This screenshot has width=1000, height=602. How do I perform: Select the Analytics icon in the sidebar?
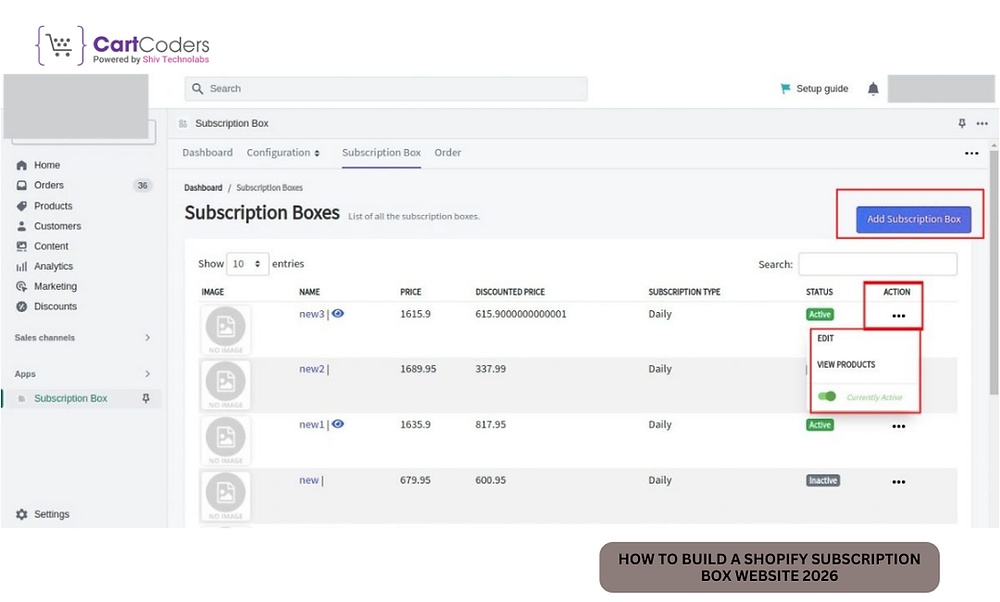click(x=23, y=266)
